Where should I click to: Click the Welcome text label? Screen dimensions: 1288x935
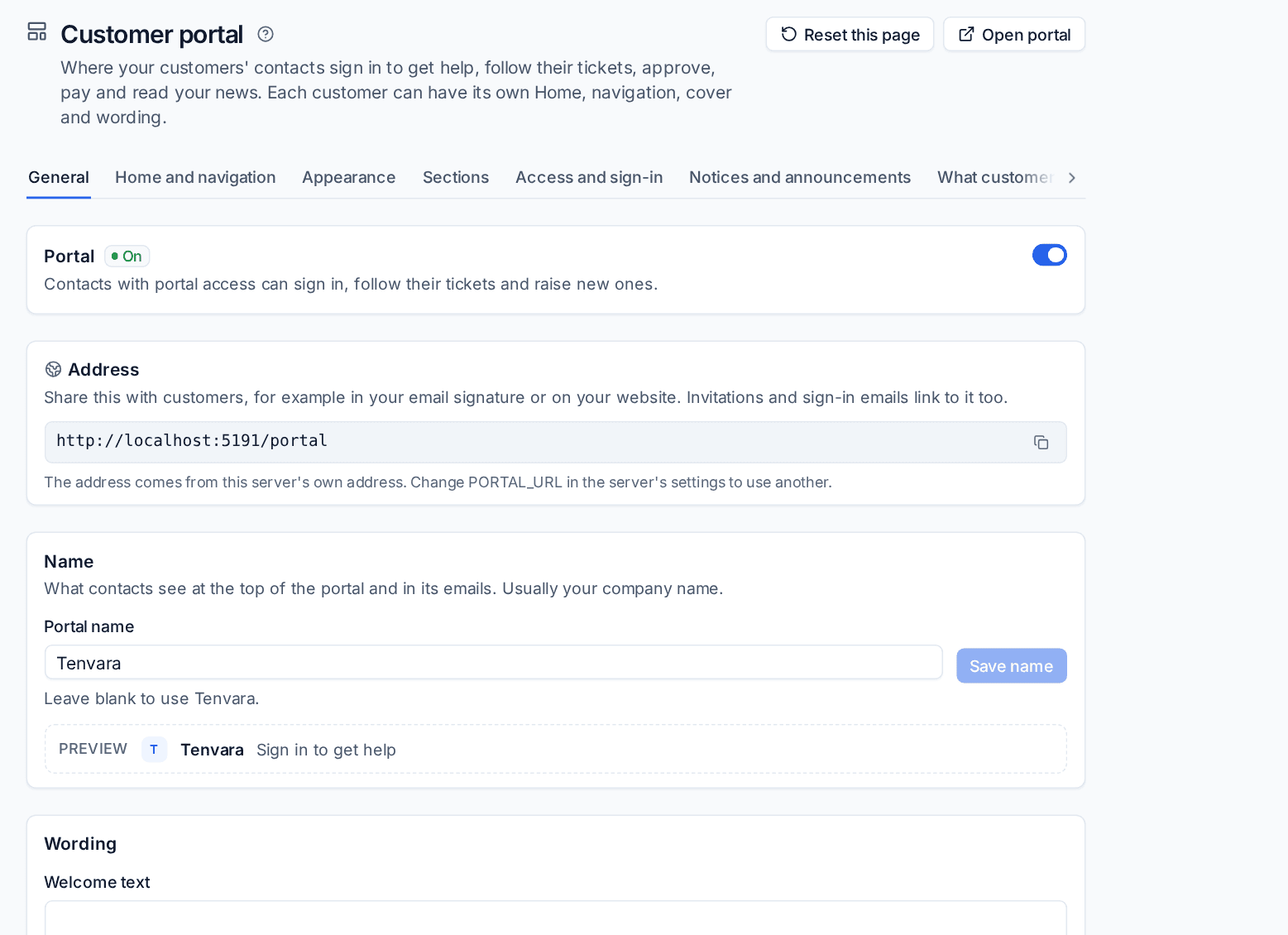tap(97, 882)
